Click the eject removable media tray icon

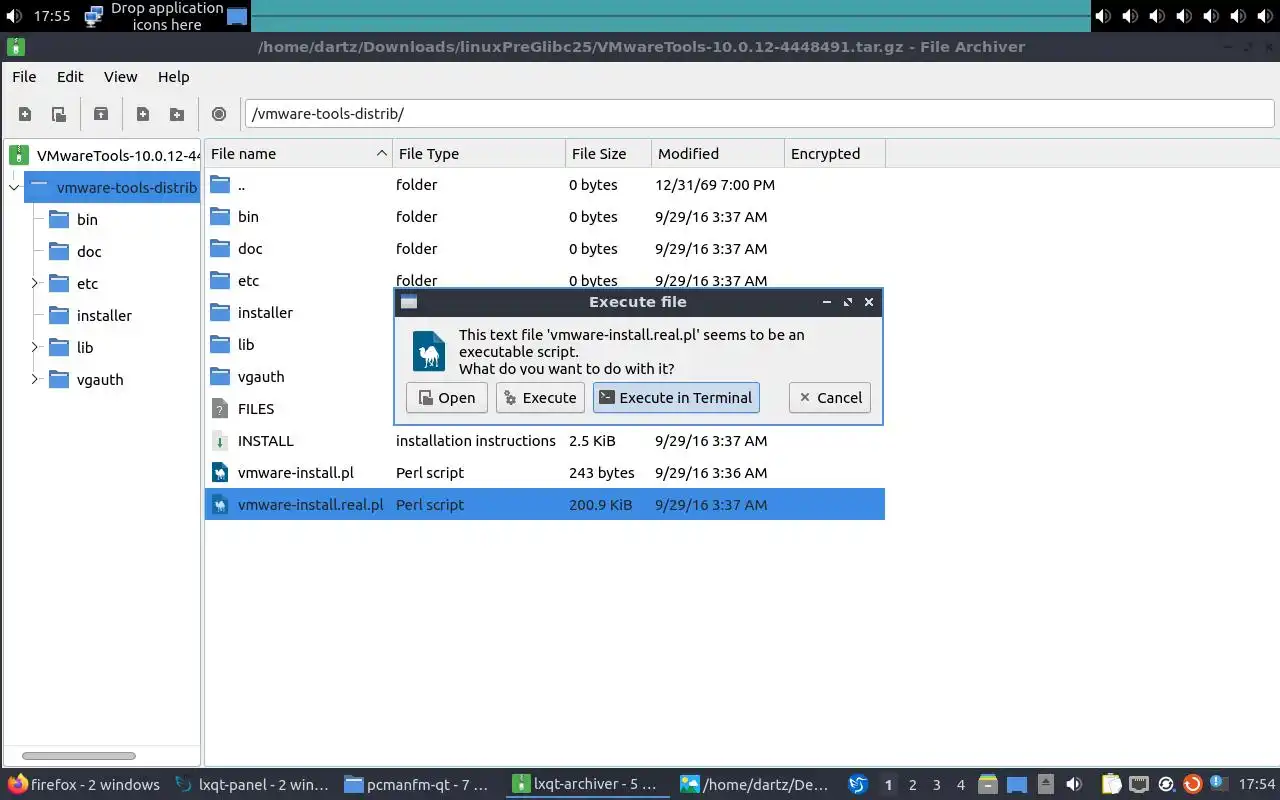pos(1045,785)
